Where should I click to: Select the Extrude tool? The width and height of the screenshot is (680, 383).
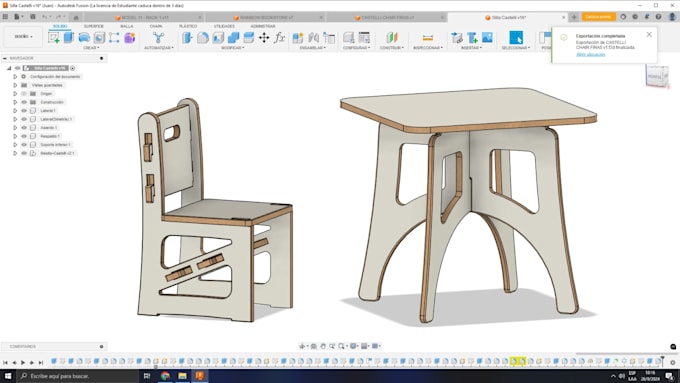click(69, 38)
